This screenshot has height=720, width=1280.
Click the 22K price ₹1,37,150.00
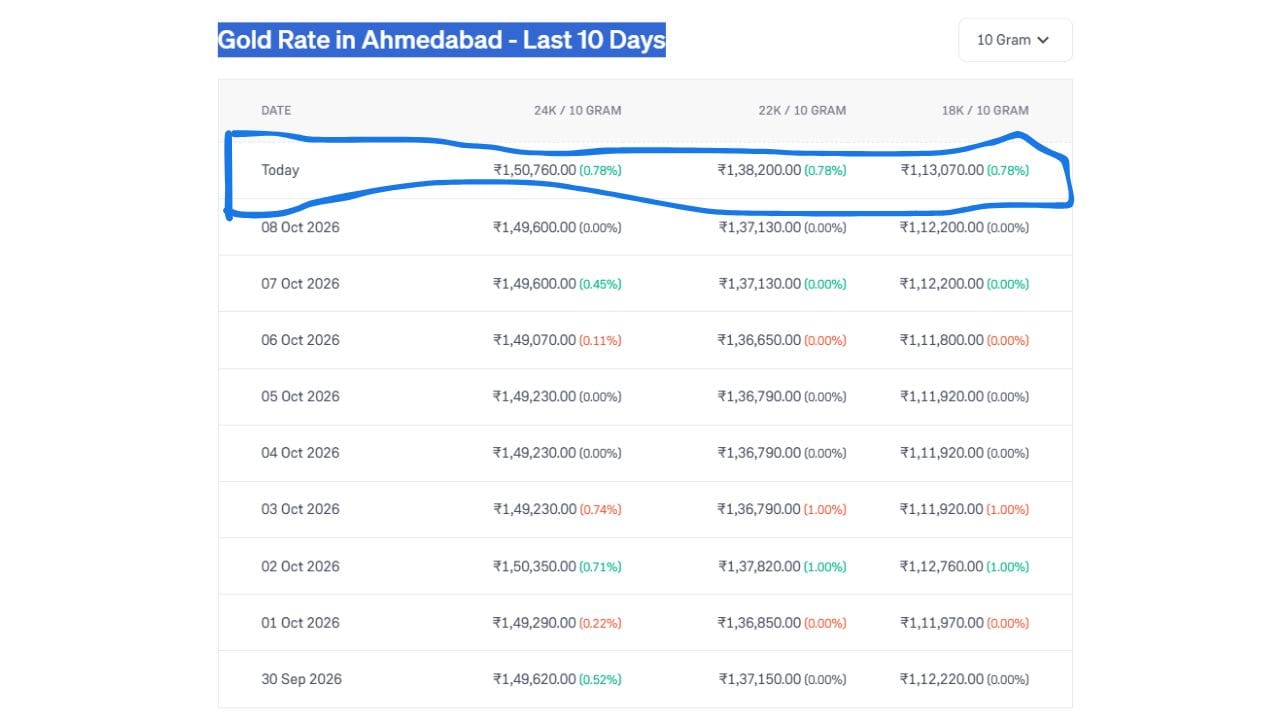(759, 679)
